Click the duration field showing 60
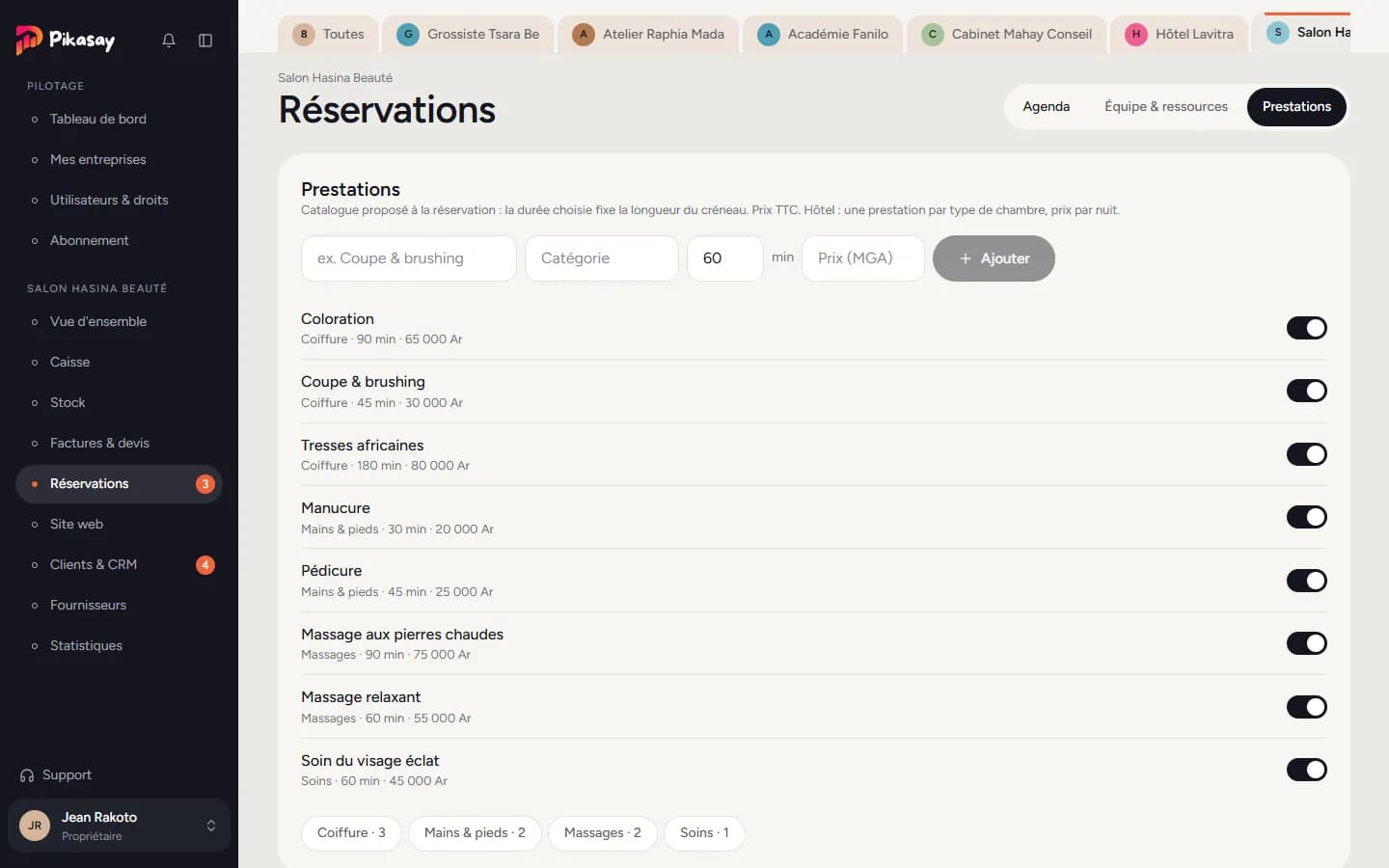This screenshot has height=868, width=1389. click(x=725, y=258)
